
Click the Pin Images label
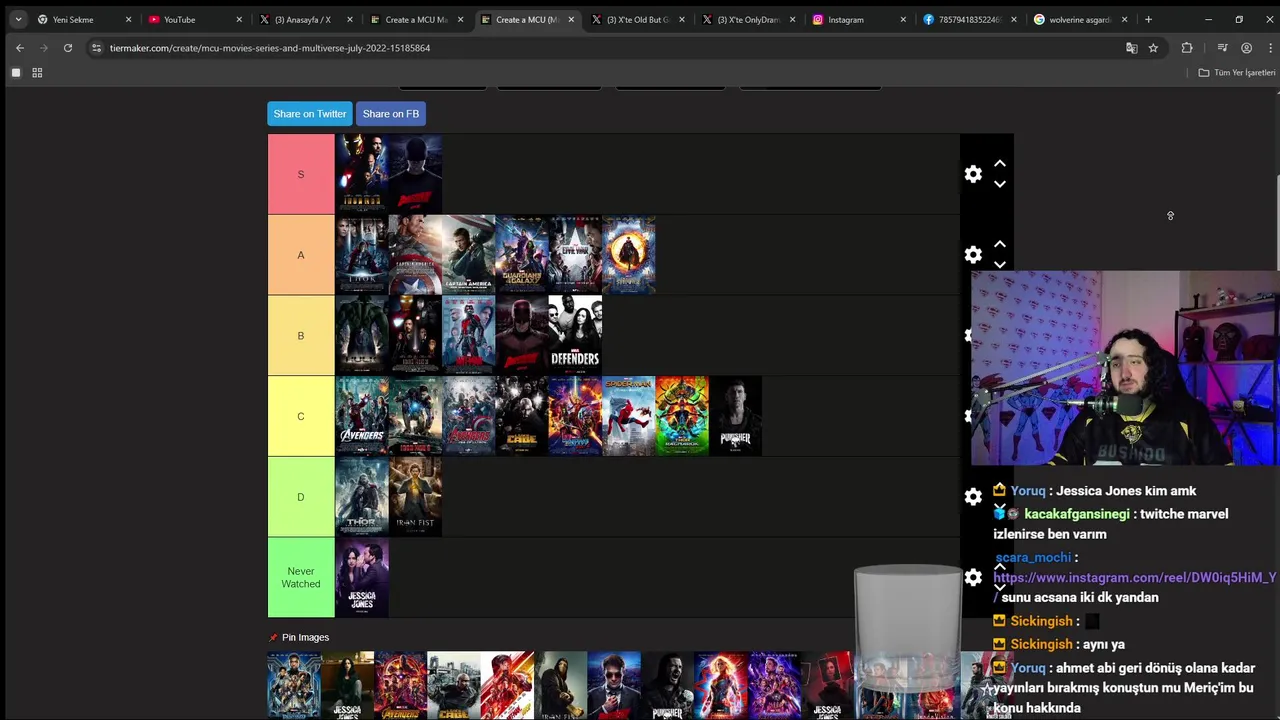[305, 637]
